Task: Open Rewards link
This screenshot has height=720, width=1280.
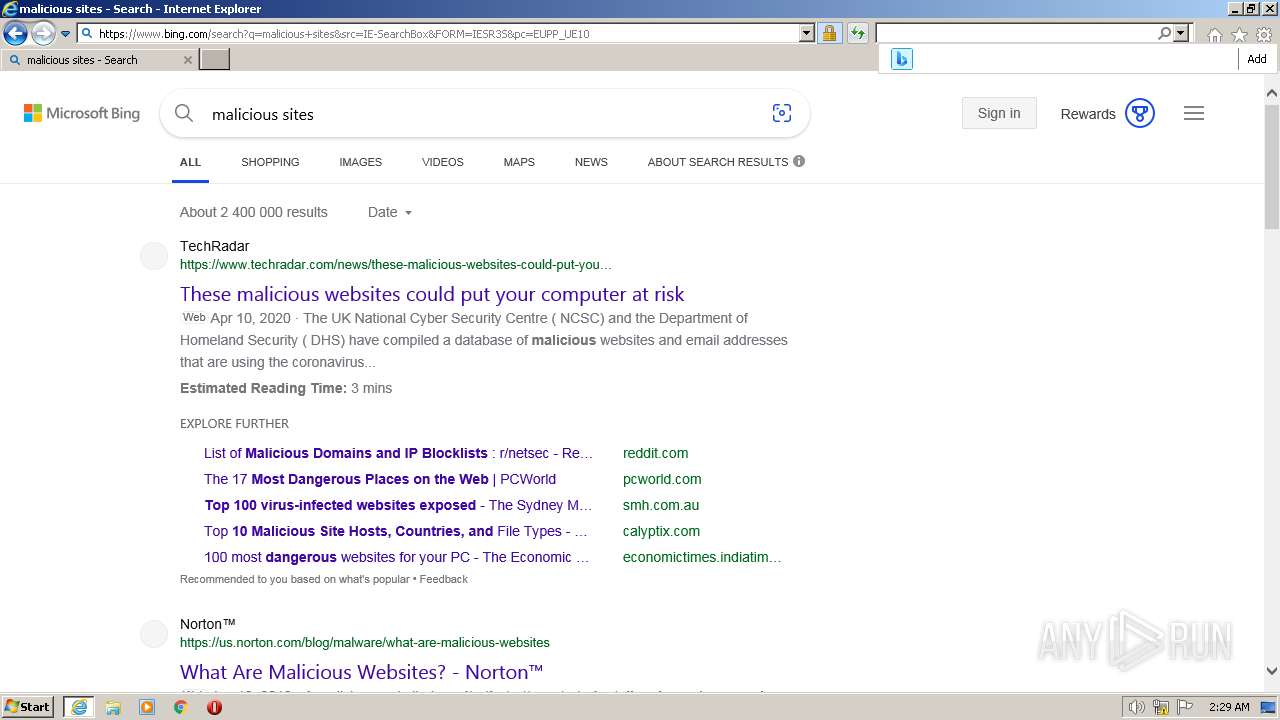Action: pos(1088,114)
